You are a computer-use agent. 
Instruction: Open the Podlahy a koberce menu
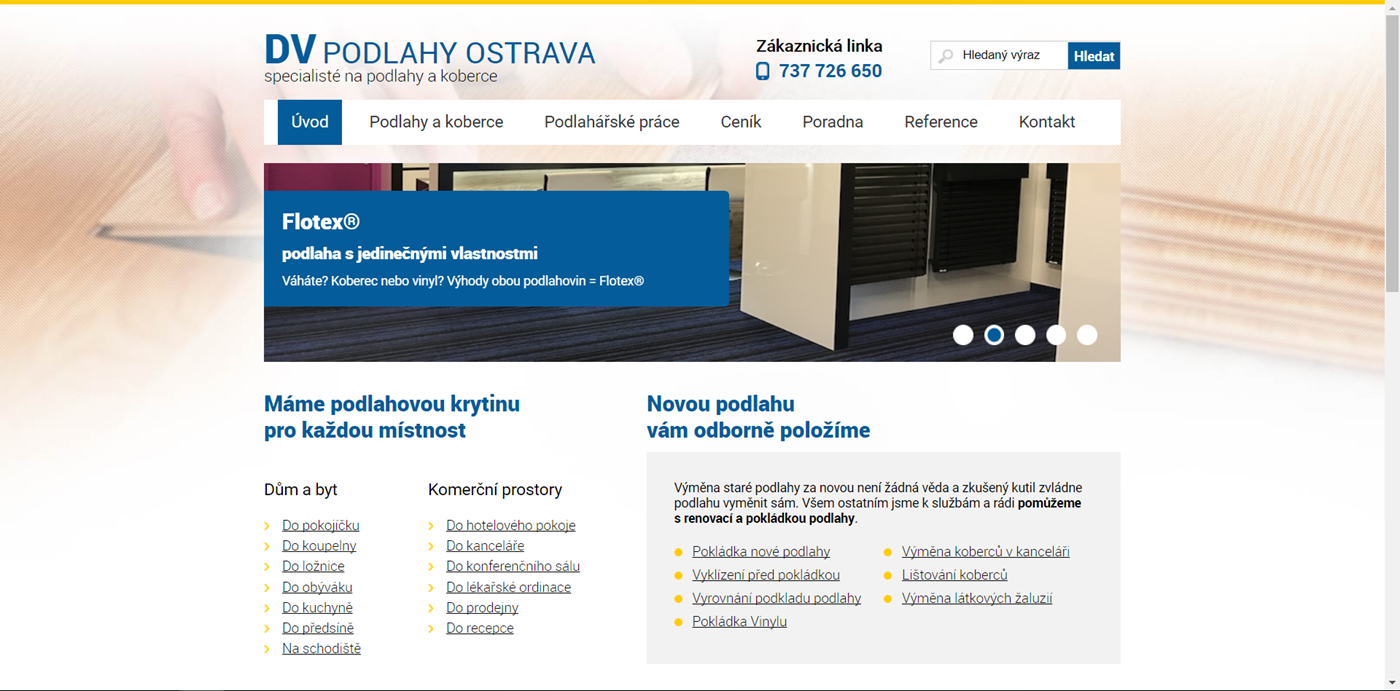(x=436, y=122)
